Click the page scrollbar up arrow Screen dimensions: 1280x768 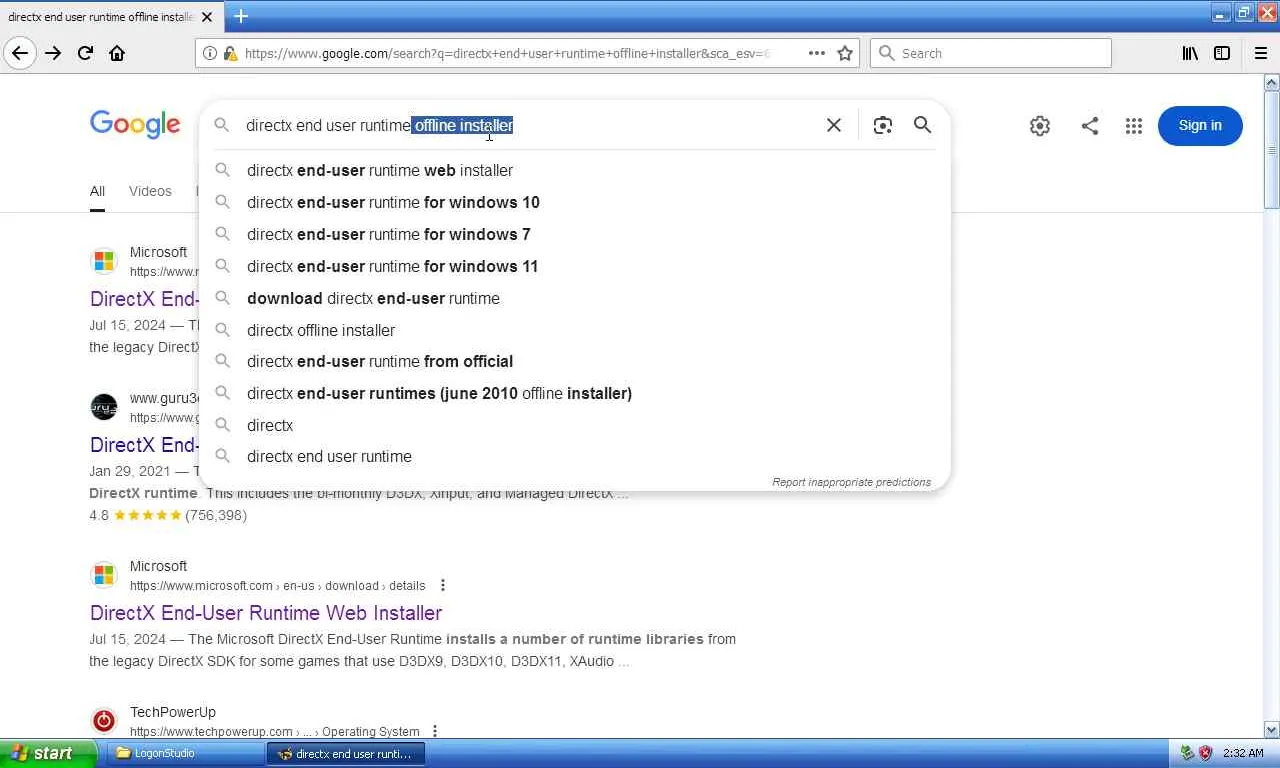(1272, 83)
